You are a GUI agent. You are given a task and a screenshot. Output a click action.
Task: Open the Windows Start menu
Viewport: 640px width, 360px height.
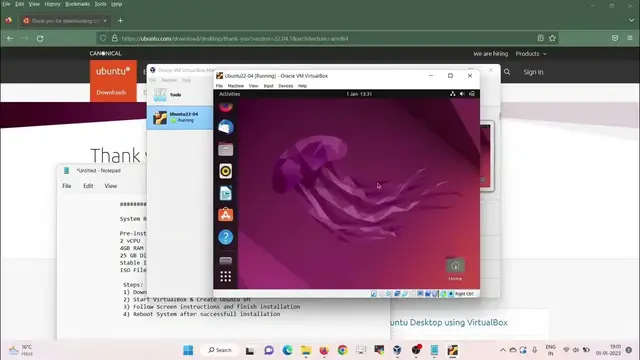click(x=188, y=350)
